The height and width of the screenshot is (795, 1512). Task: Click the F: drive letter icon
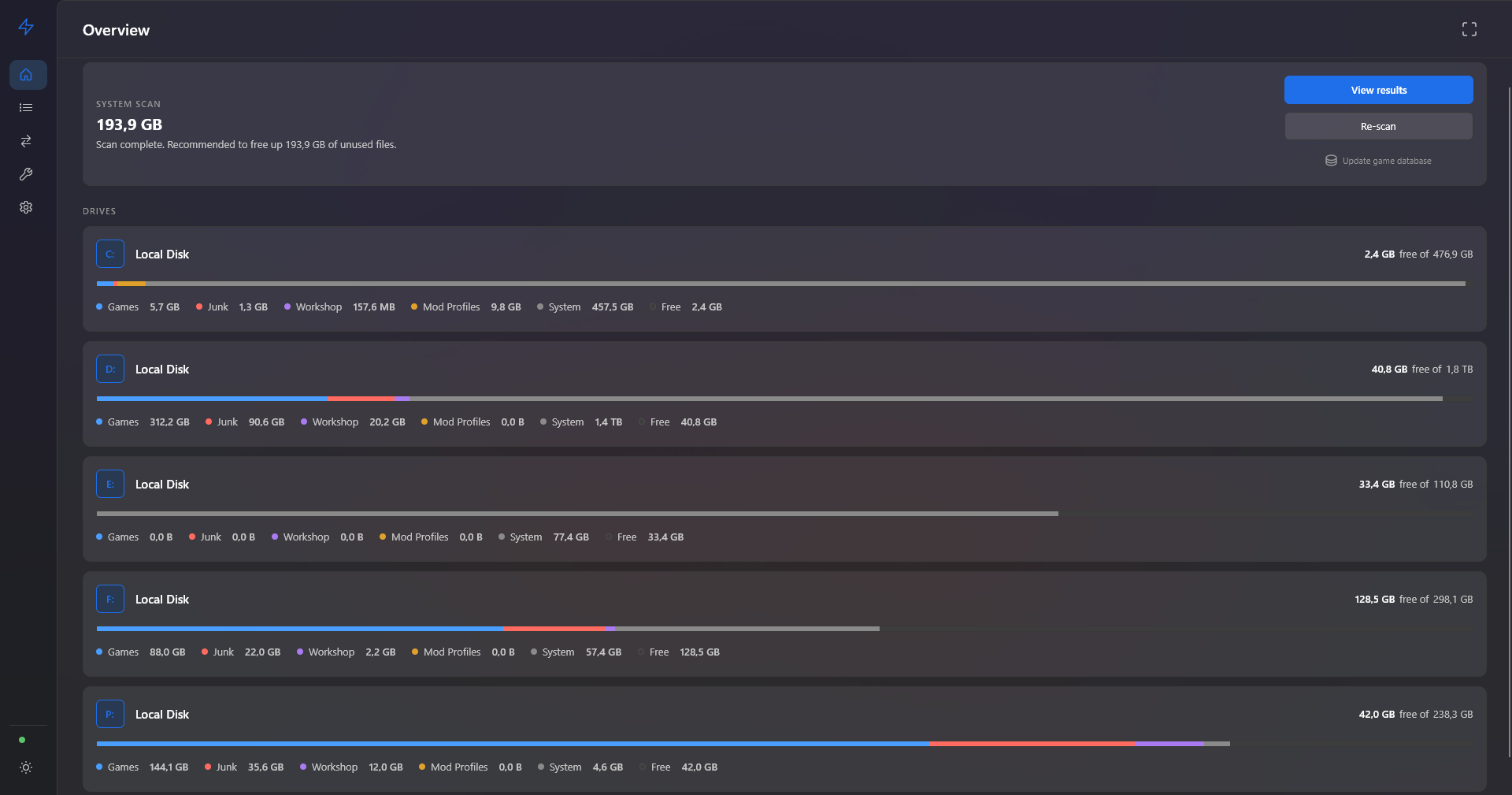(110, 599)
